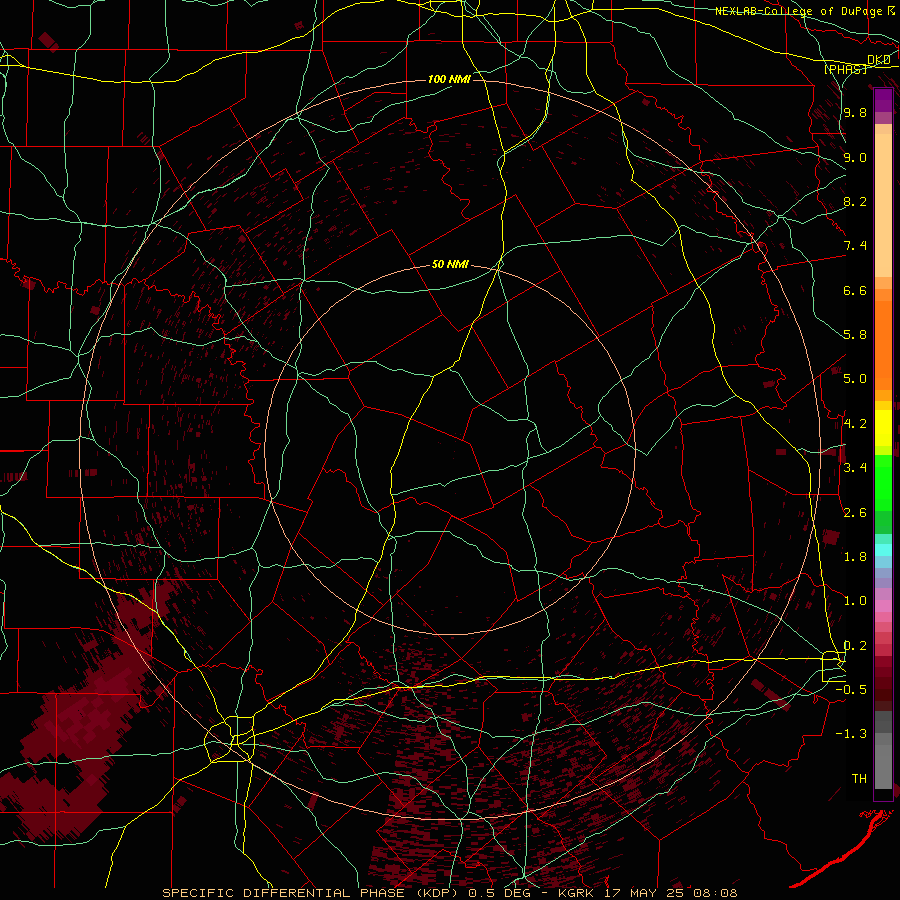Screen dimensions: 900x900
Task: Click the 9.8 color scale value
Action: coord(855,112)
